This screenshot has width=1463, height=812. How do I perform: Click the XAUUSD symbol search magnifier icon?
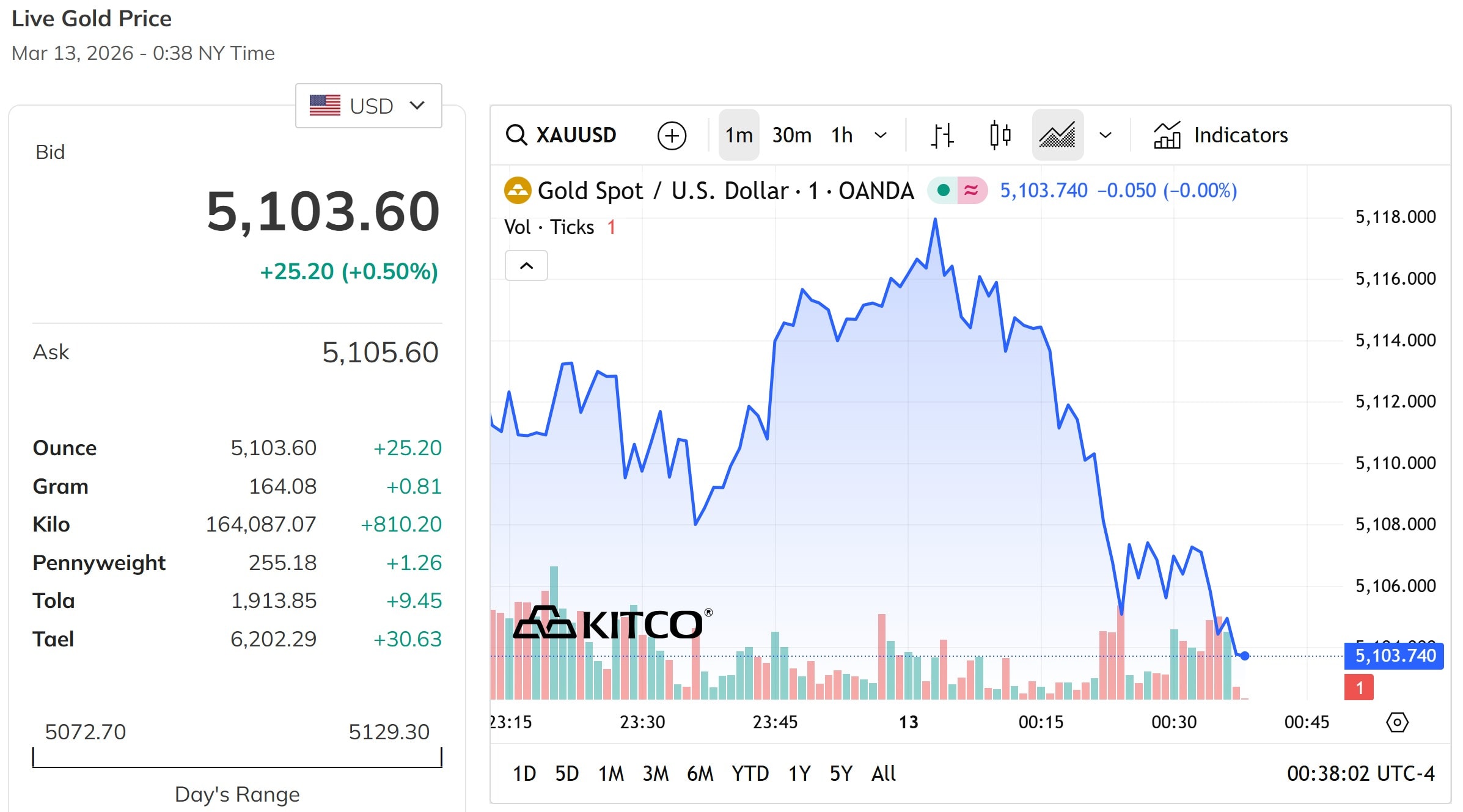516,135
